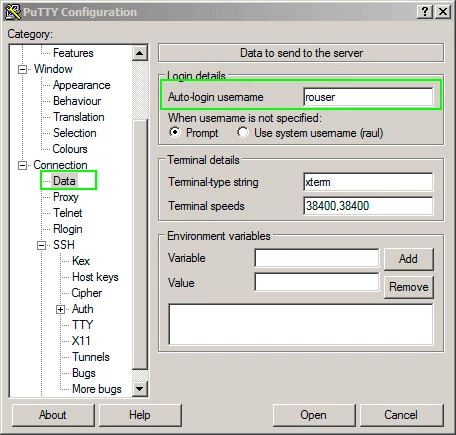456x435 pixels.
Task: Open the X11 category
Action: 81,341
